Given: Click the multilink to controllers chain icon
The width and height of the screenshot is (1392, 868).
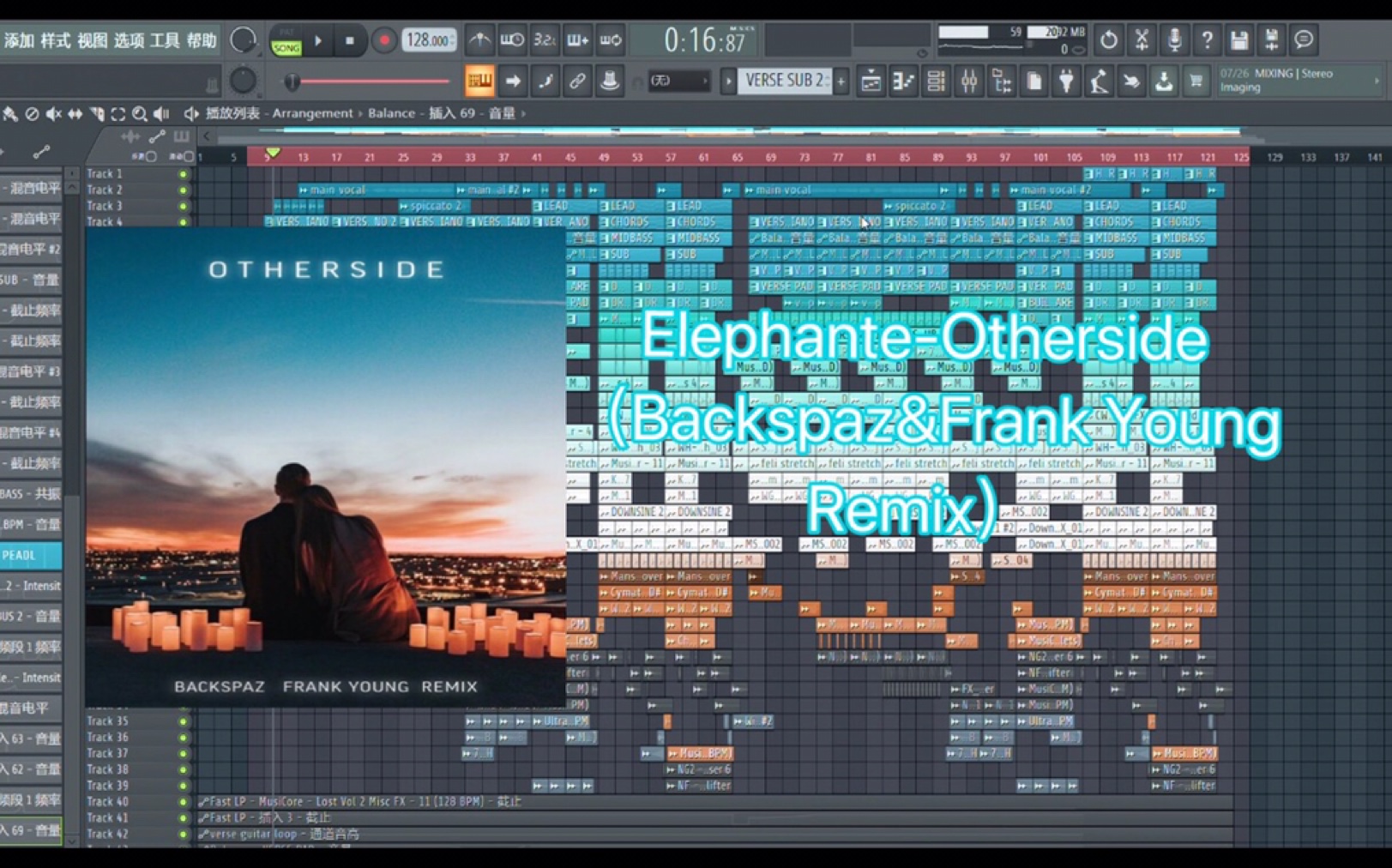Looking at the screenshot, I should [577, 81].
